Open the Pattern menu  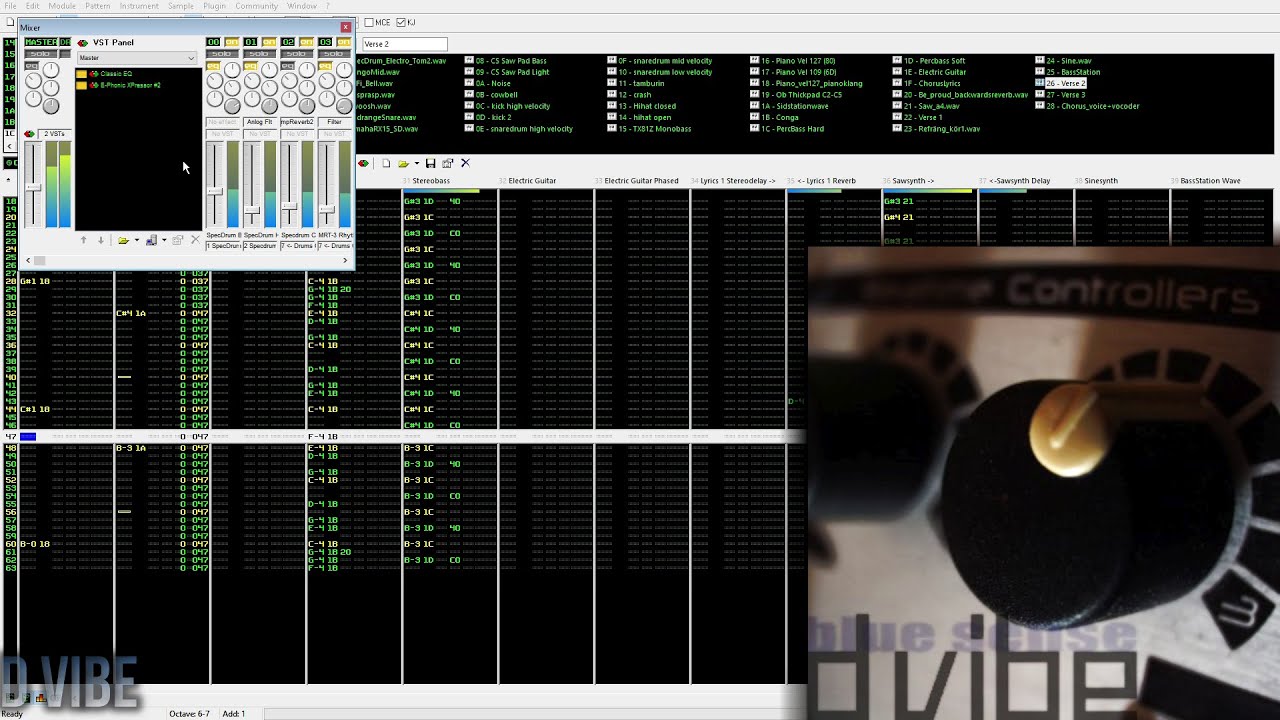point(98,6)
